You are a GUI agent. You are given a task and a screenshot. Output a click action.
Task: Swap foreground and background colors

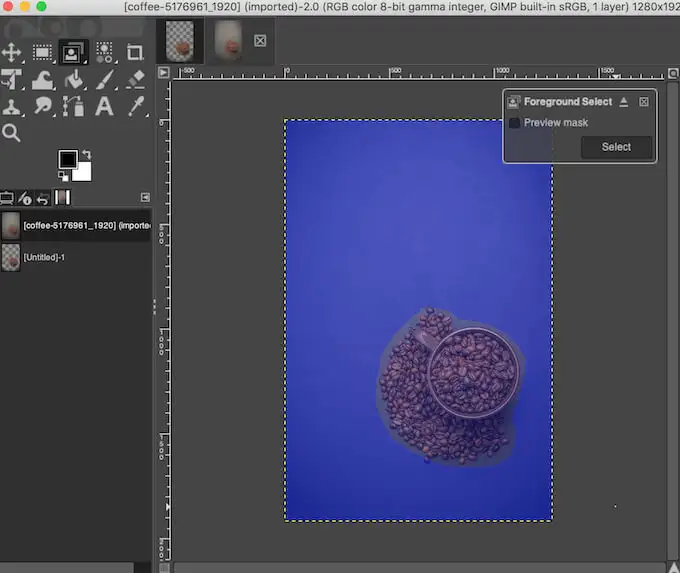click(x=87, y=154)
